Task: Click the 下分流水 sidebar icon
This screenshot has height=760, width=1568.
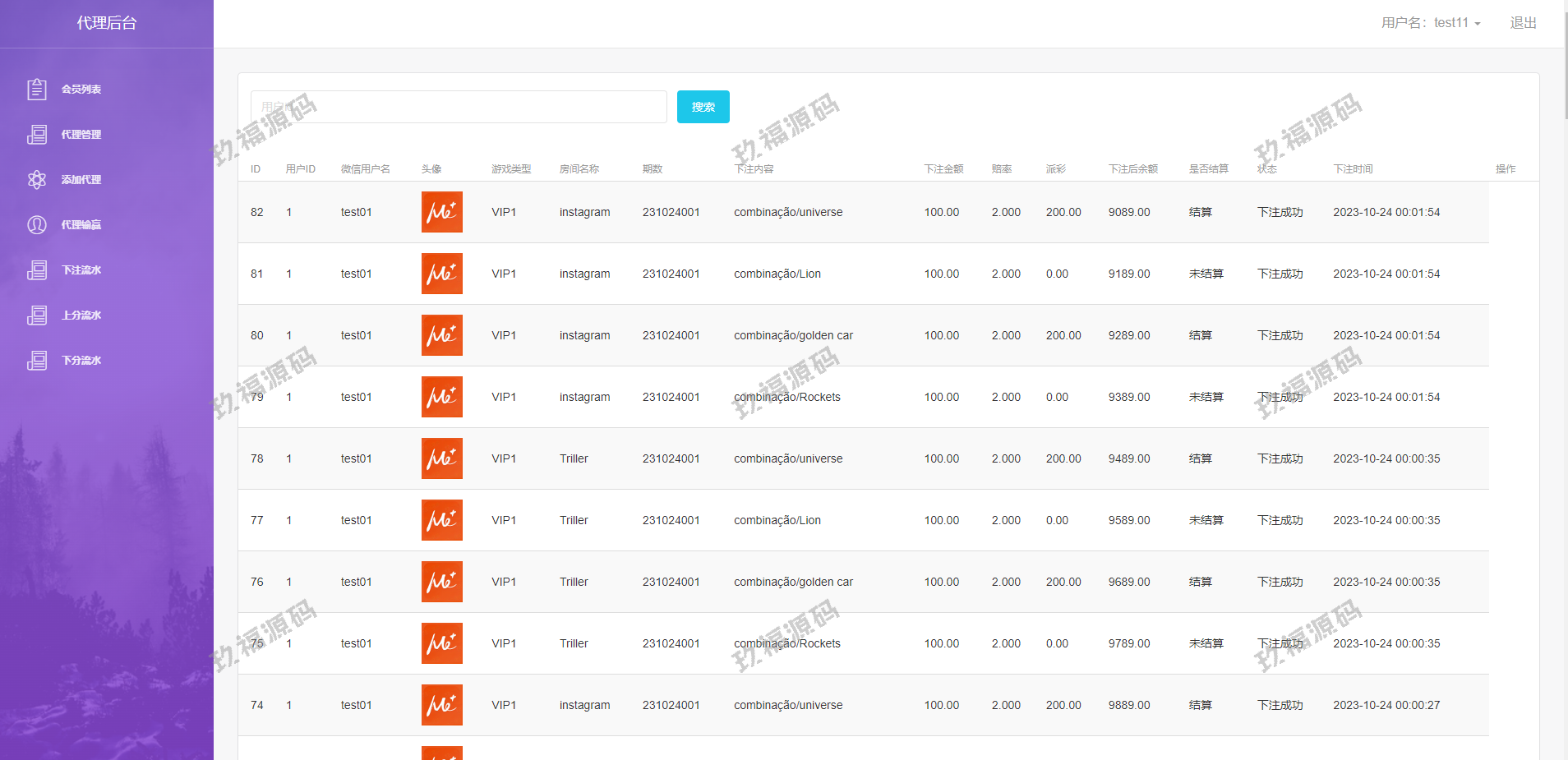Action: coord(37,360)
